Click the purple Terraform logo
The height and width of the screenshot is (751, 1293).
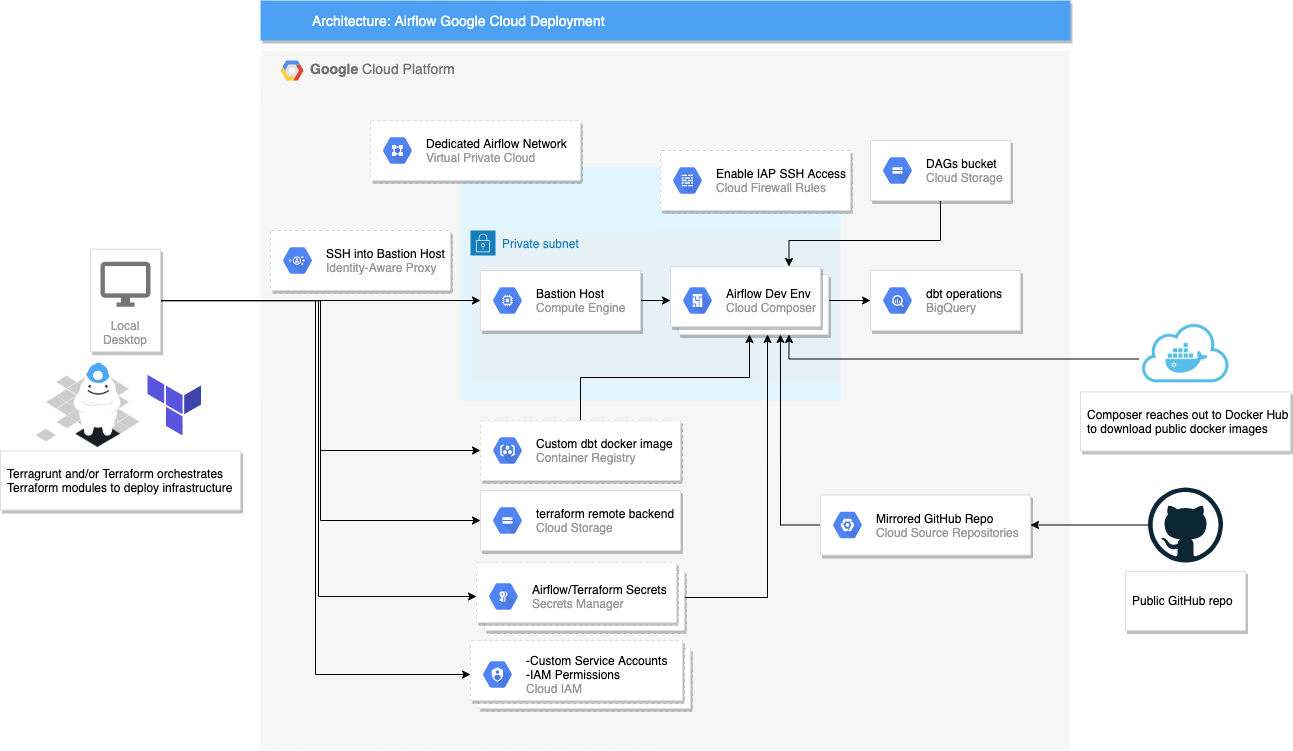click(x=174, y=404)
